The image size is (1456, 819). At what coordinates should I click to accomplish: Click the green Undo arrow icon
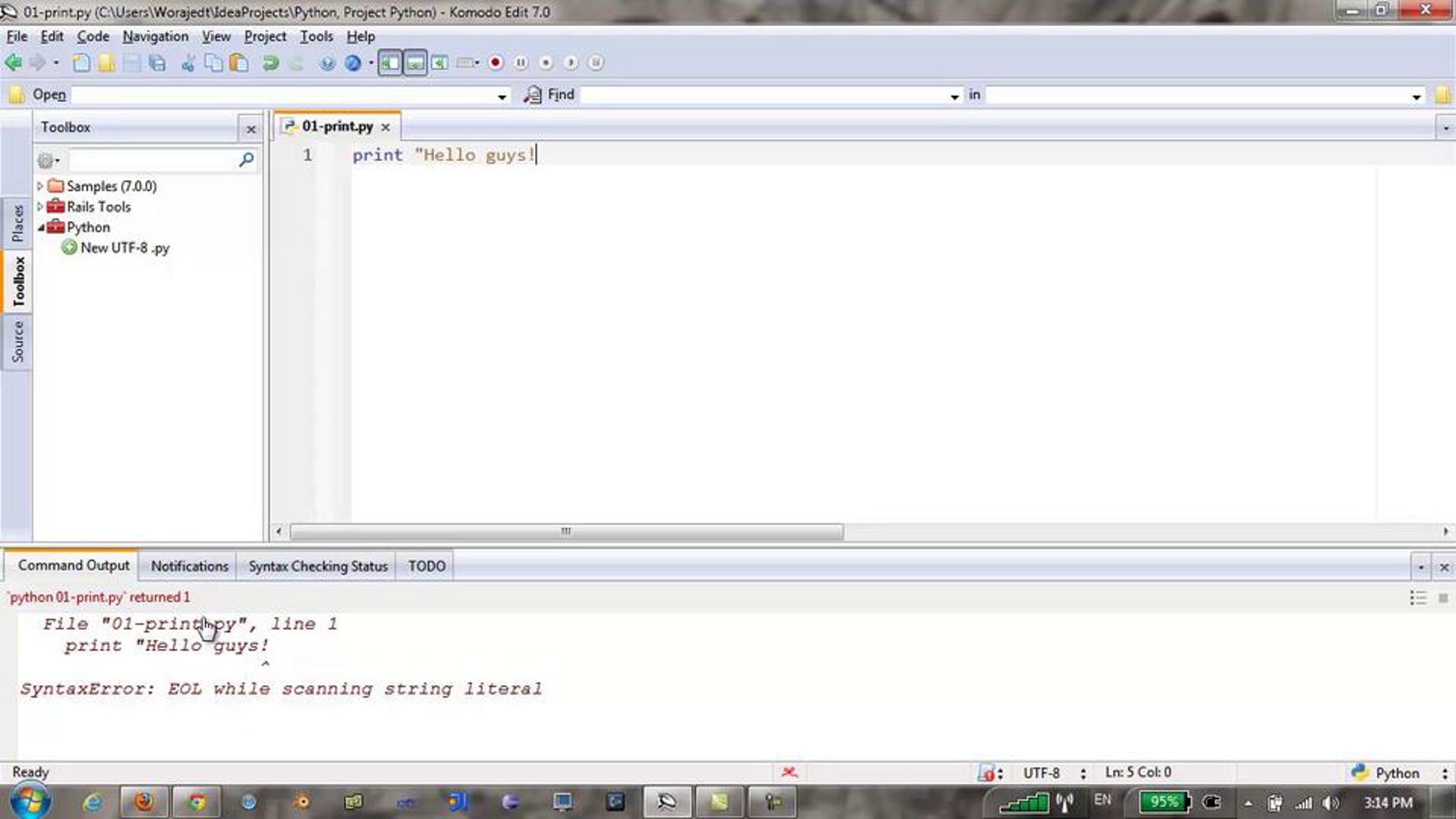pyautogui.click(x=271, y=62)
